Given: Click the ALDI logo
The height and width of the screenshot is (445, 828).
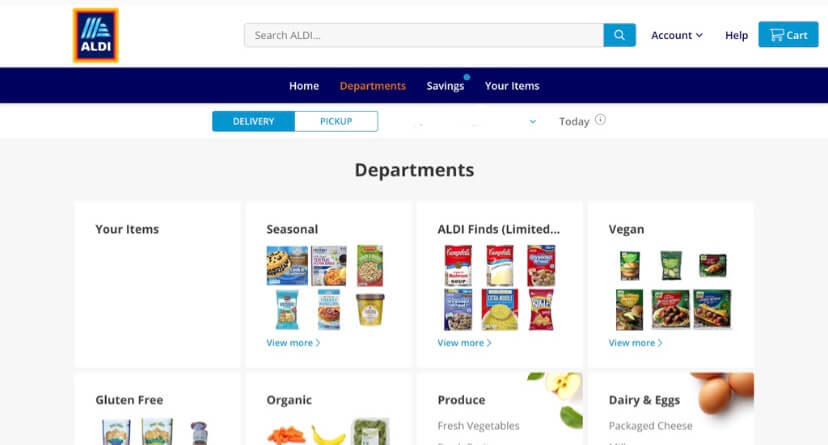Looking at the screenshot, I should tap(96, 35).
